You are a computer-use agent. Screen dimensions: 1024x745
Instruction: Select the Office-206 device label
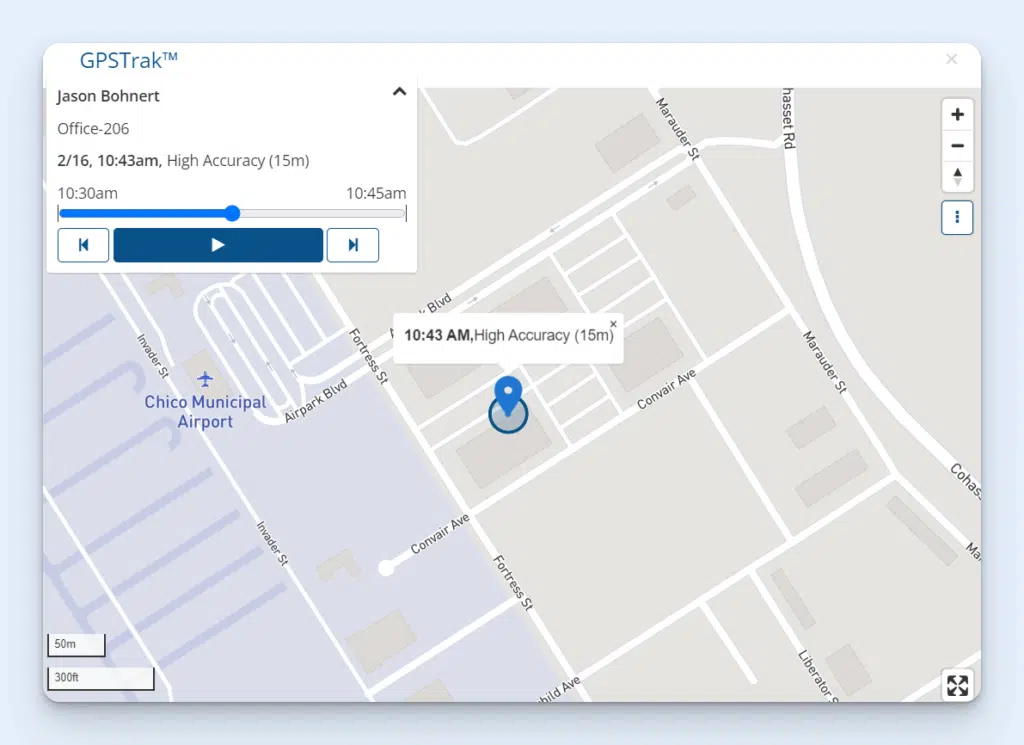pos(93,128)
